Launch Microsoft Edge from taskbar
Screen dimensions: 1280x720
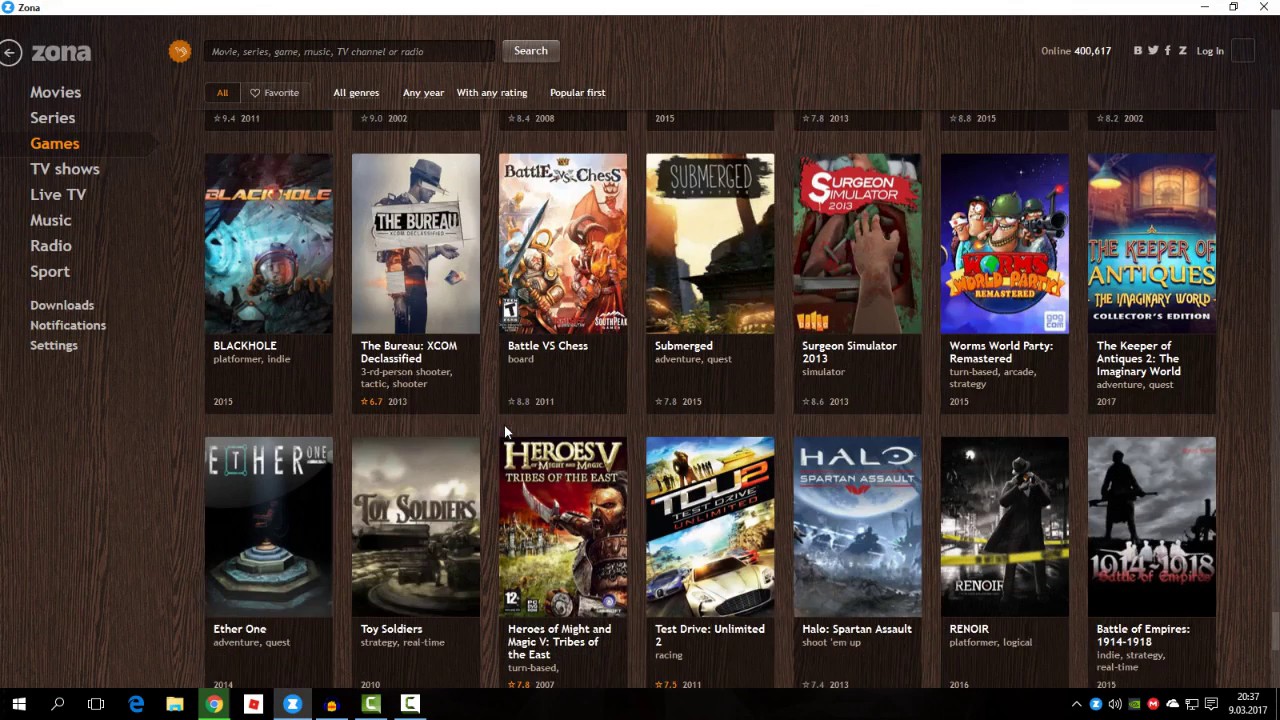click(x=136, y=704)
